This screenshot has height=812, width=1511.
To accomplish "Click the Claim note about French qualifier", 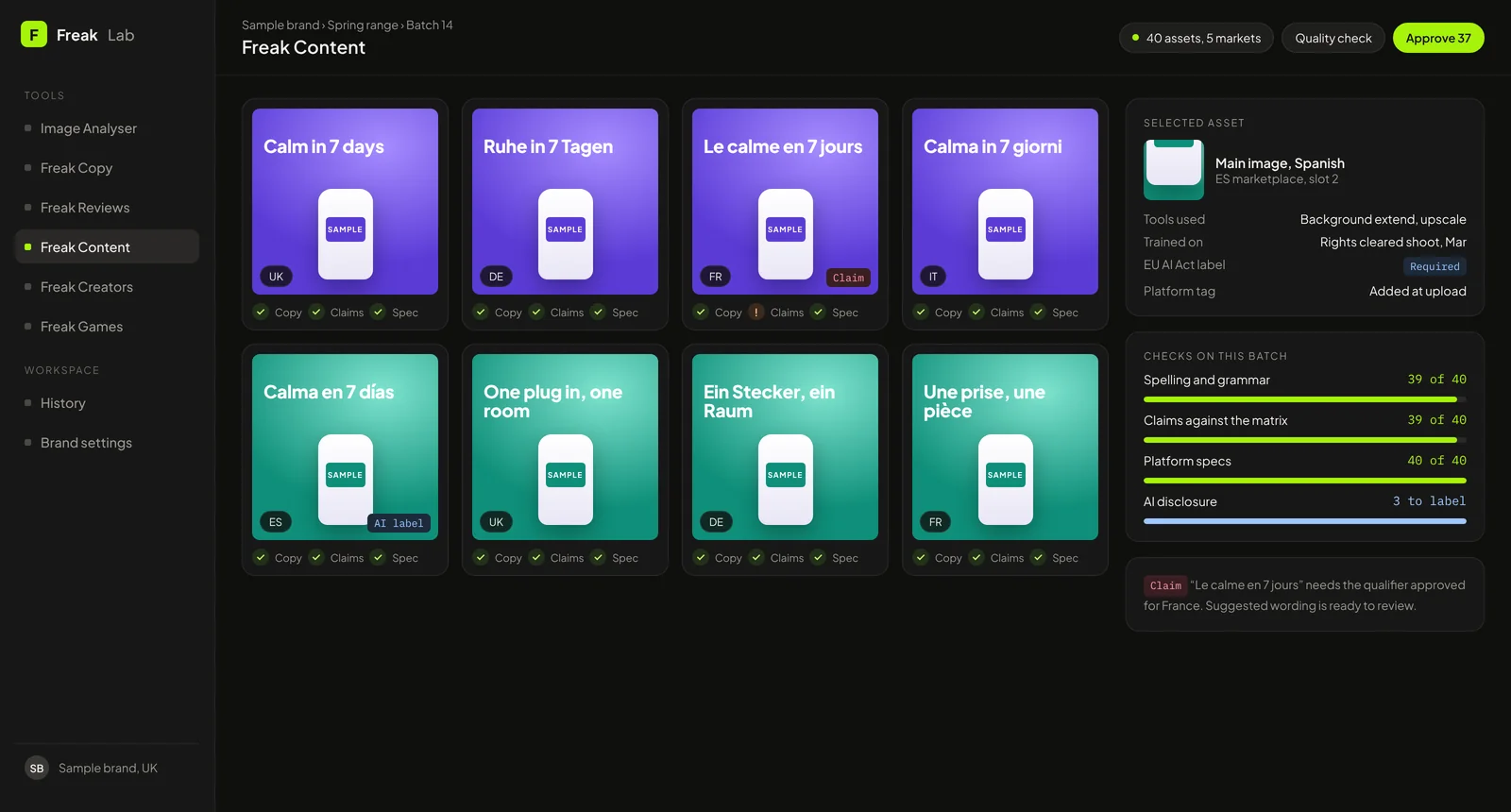I will [x=1305, y=595].
